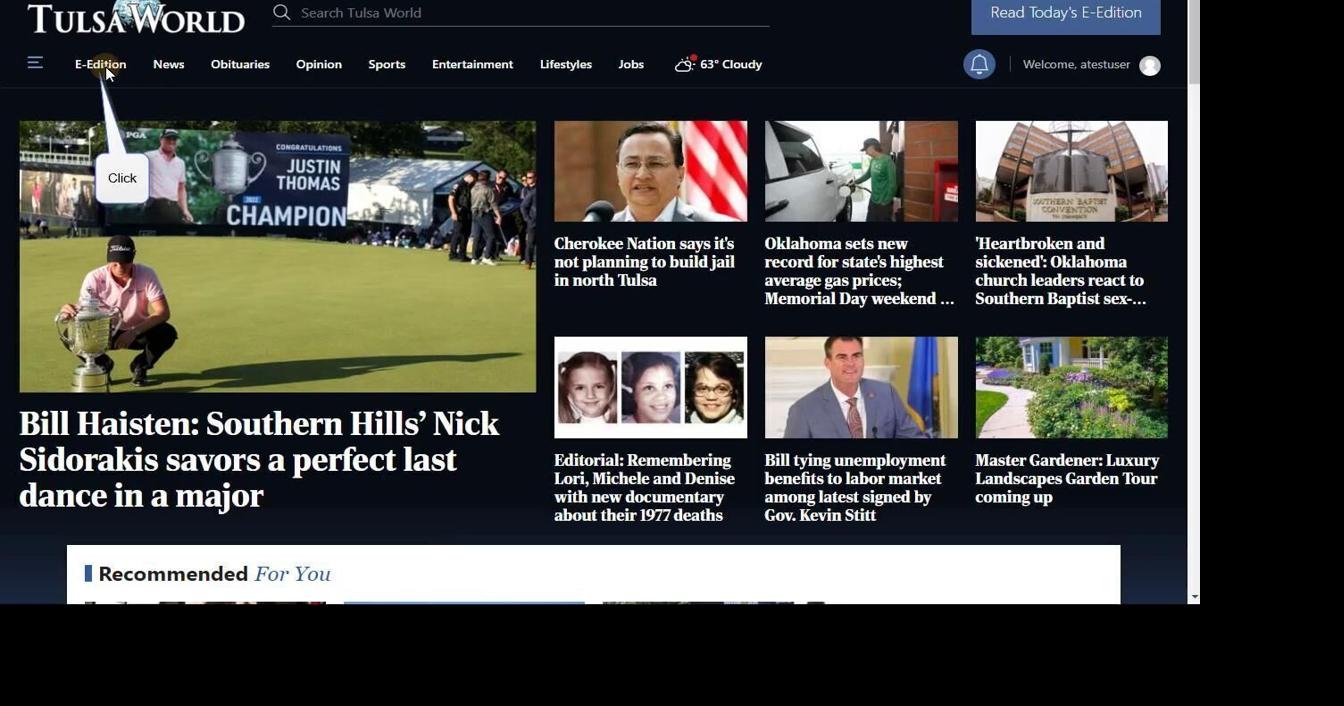Open the Sports section
The height and width of the screenshot is (706, 1344).
click(x=386, y=64)
